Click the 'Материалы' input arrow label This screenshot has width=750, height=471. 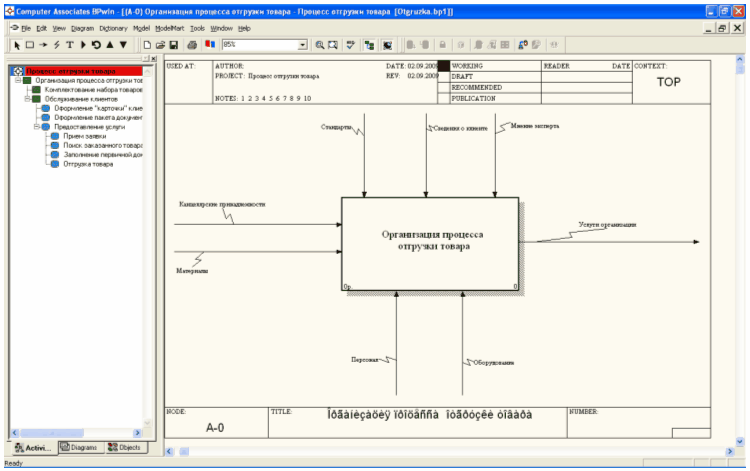pos(192,271)
